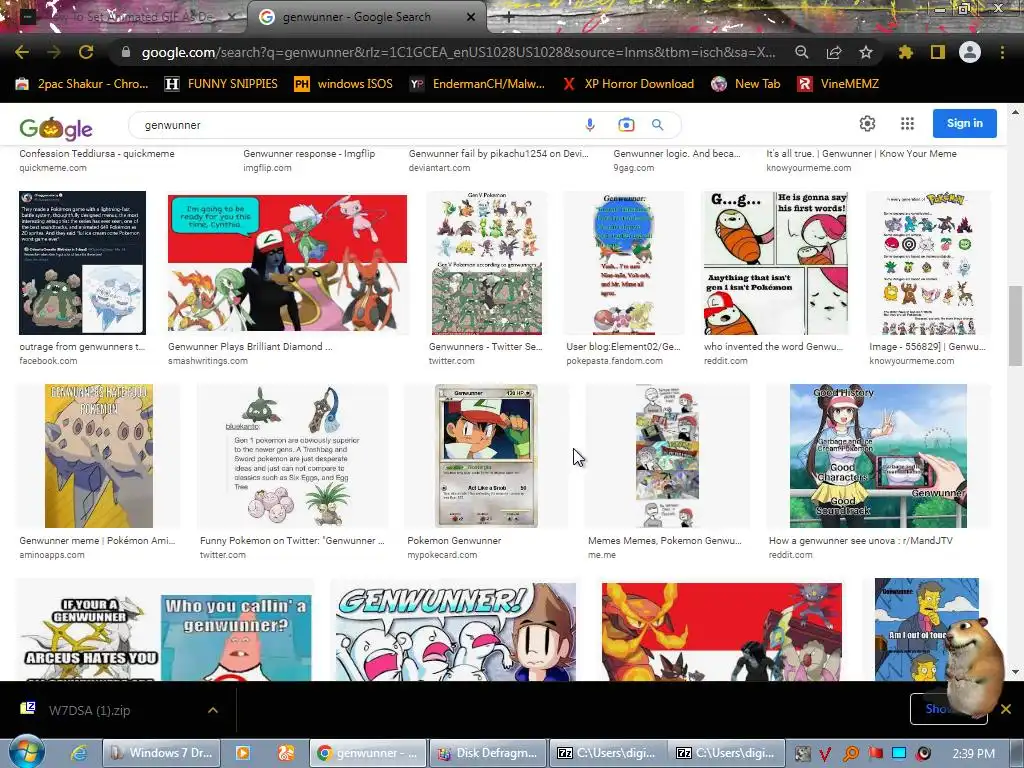Open the media player taskbar icon
The image size is (1024, 768).
242,753
